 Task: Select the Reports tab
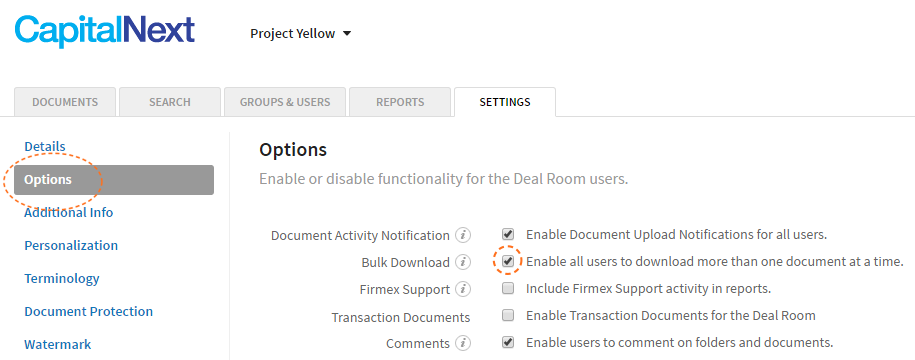(400, 102)
